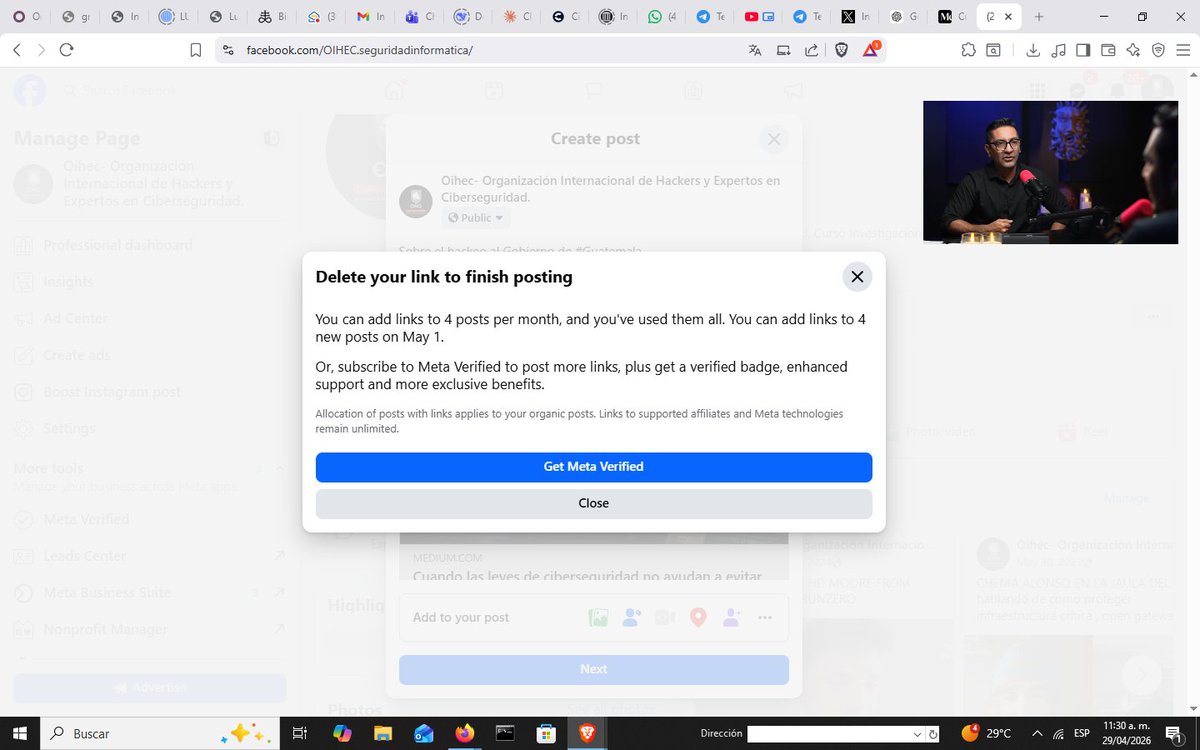Toggle the browser sidebar panel icon
Screen dimensions: 1200x750
1082,50
